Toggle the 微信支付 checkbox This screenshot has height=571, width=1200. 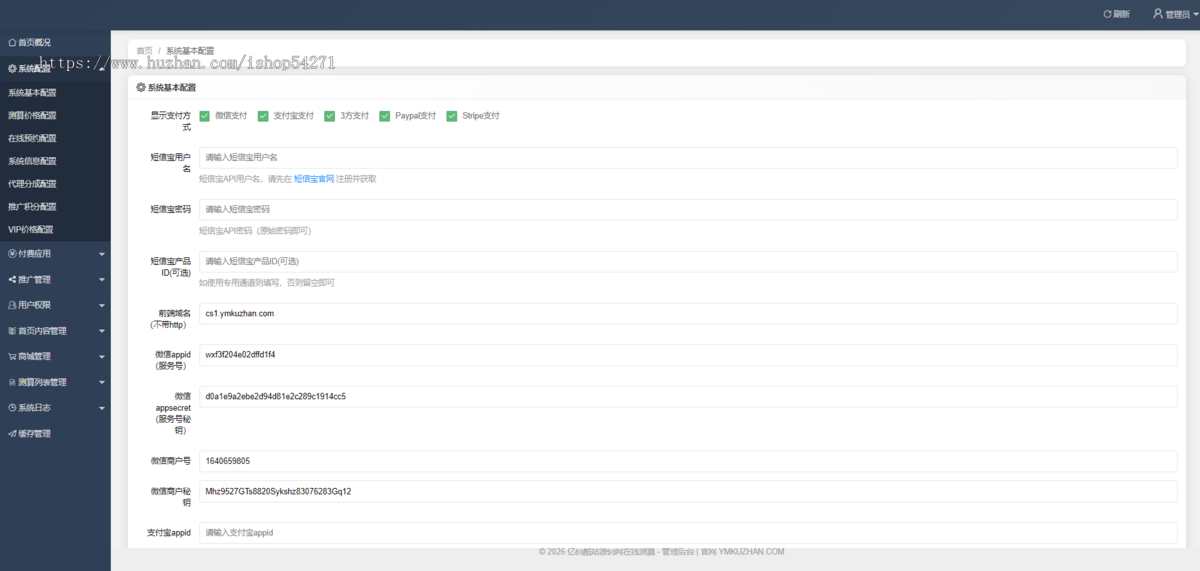204,116
